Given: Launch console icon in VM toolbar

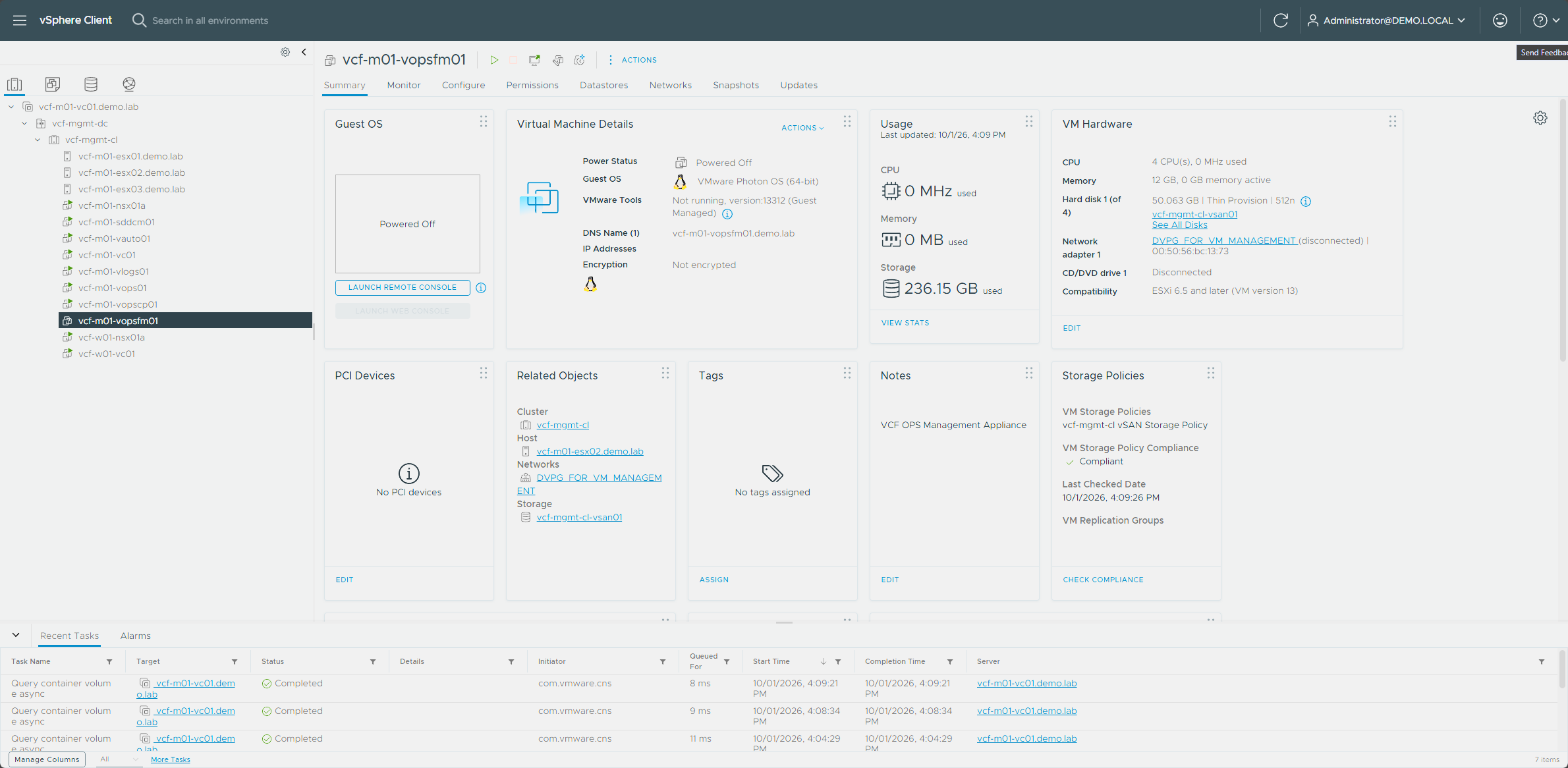Looking at the screenshot, I should click(534, 60).
